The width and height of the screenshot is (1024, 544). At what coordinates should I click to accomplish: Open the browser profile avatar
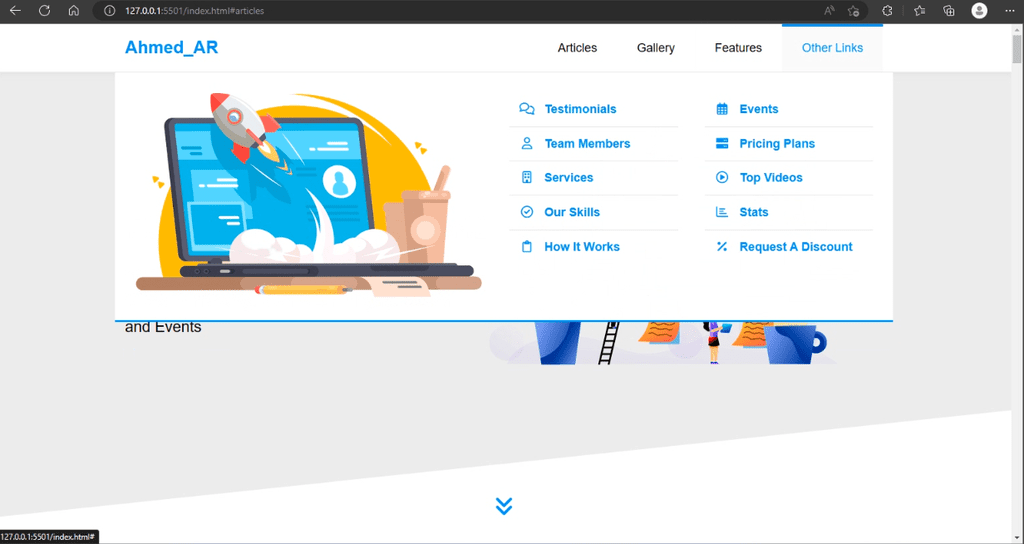point(979,10)
